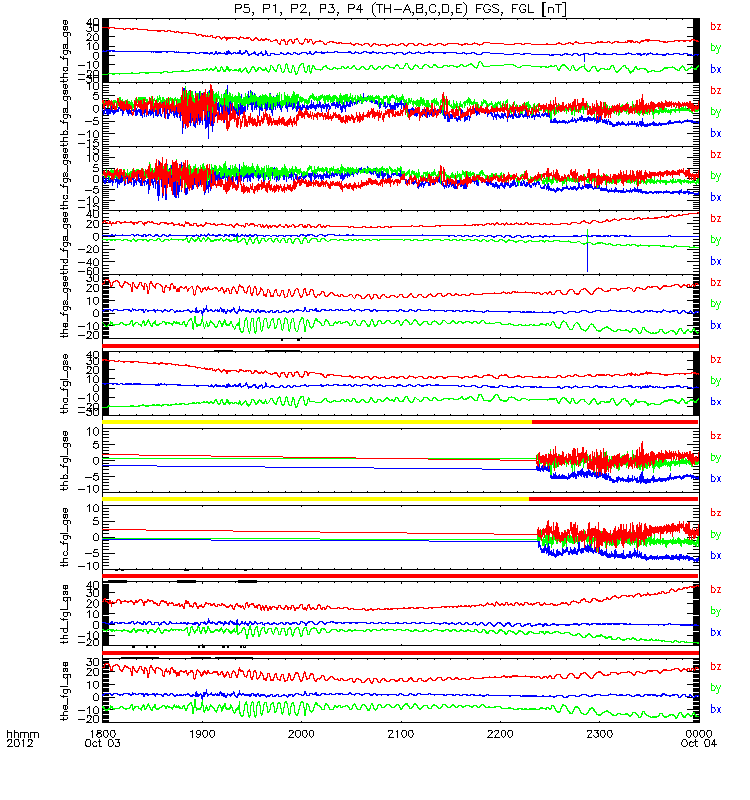Image resolution: width=750 pixels, height=800 pixels.
Task: Click the 'bz' legend beside the thc_fgl_gse panel
Action: tap(716, 513)
